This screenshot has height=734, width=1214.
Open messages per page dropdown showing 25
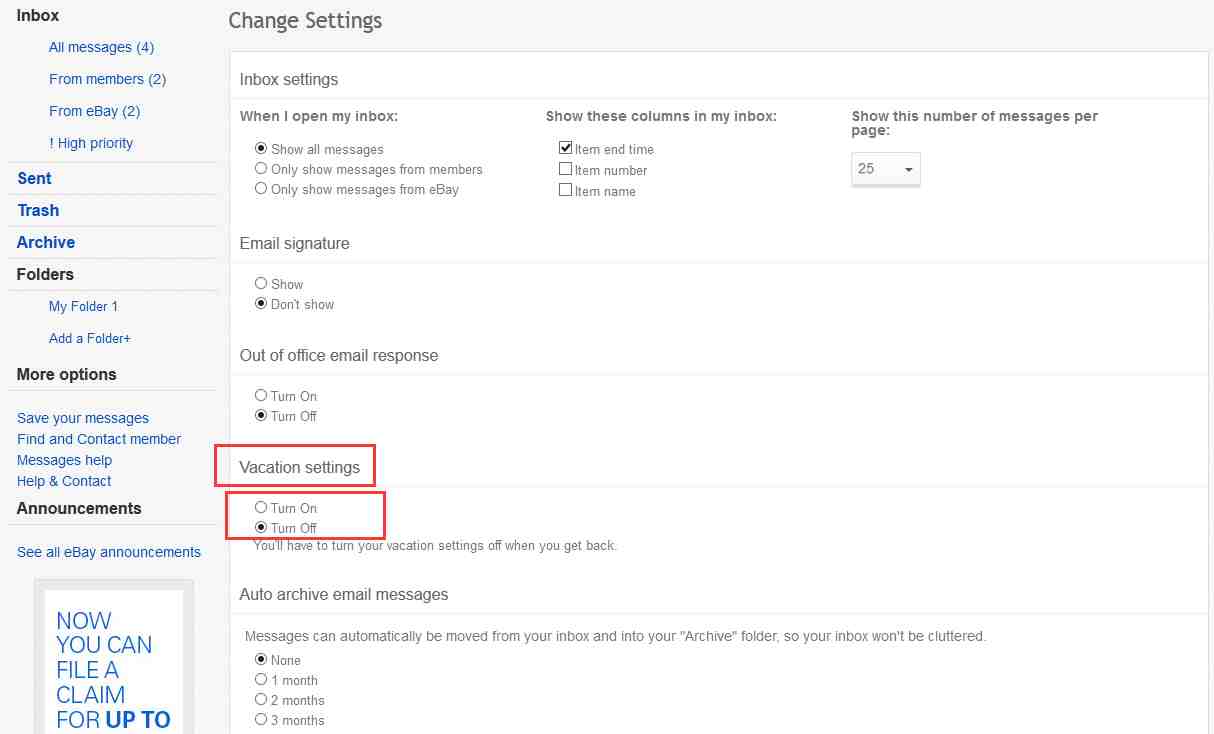click(886, 169)
